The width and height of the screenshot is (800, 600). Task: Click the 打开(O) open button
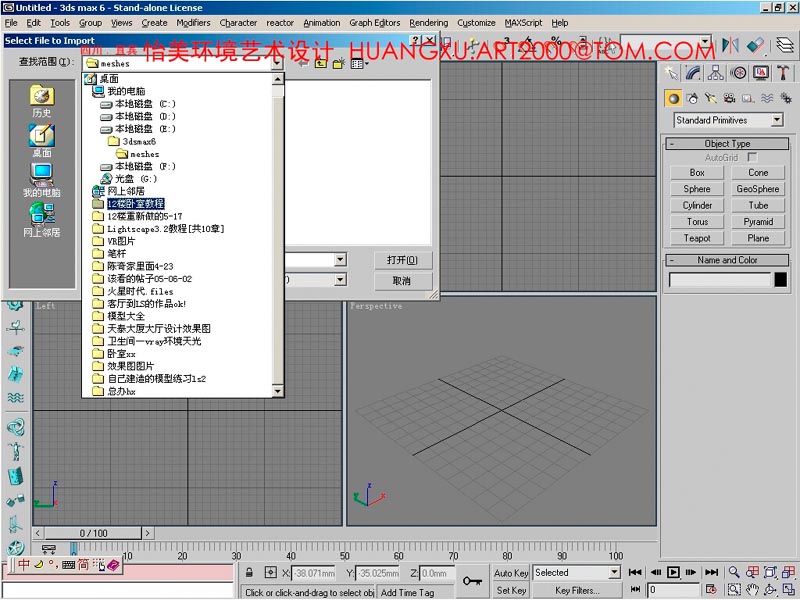click(x=403, y=260)
